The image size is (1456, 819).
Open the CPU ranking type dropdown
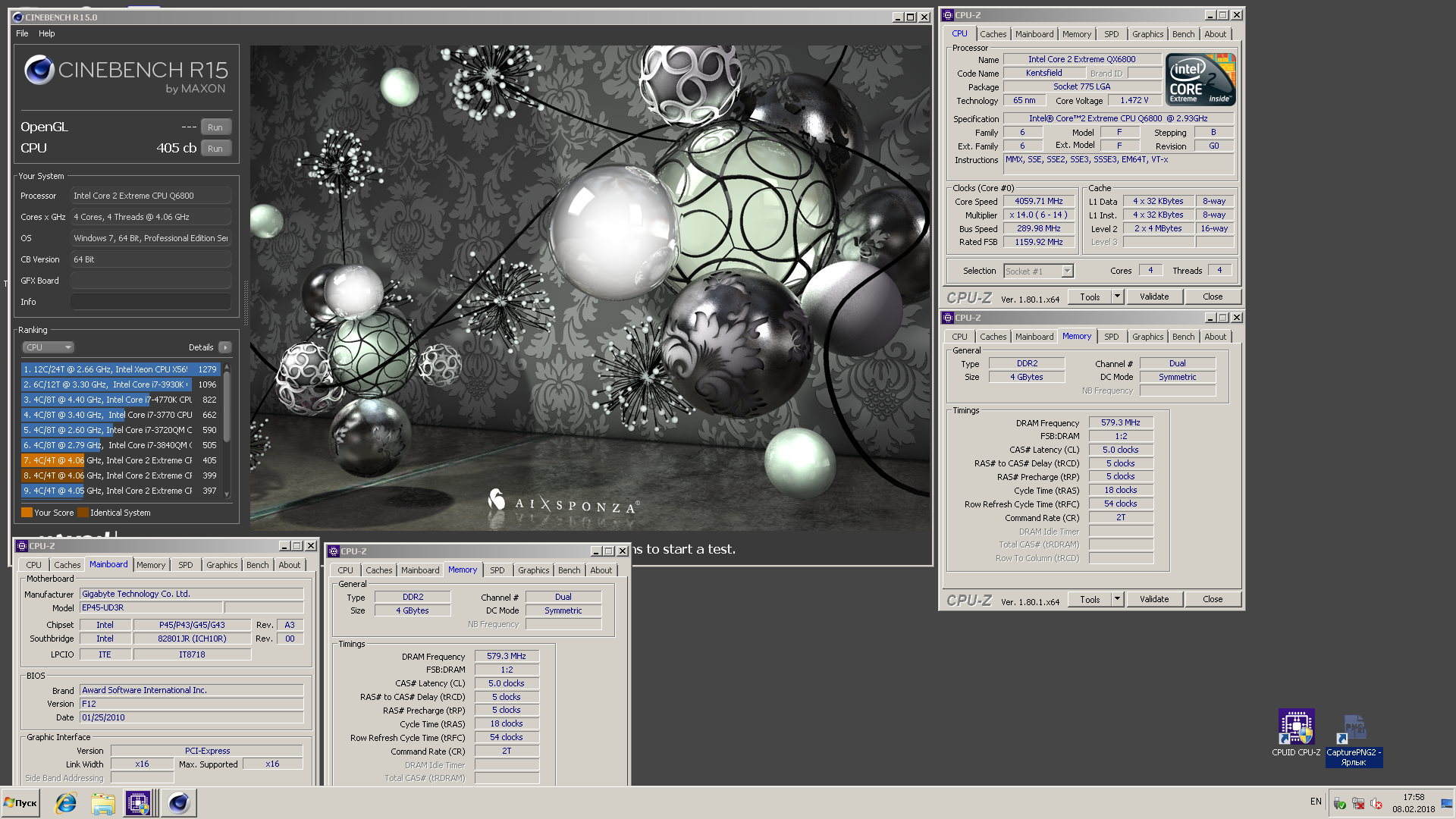48,347
